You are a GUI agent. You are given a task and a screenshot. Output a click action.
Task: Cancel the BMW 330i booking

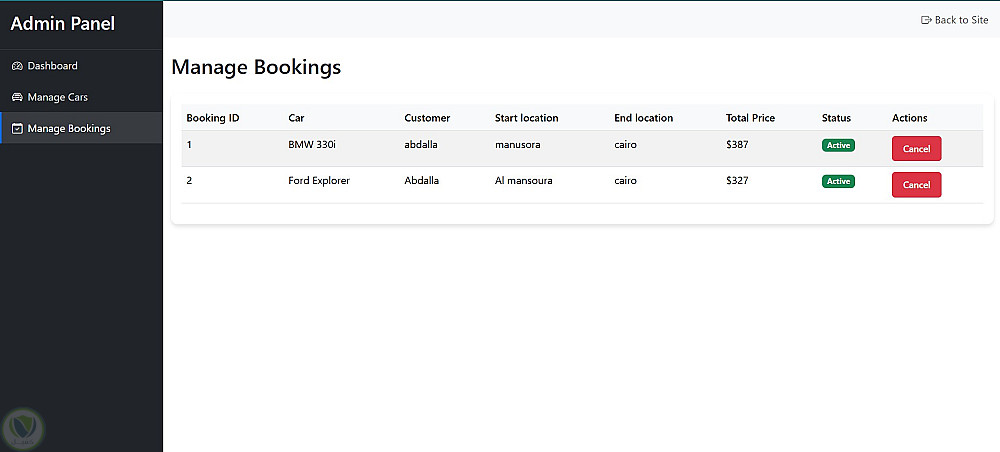[x=916, y=149]
